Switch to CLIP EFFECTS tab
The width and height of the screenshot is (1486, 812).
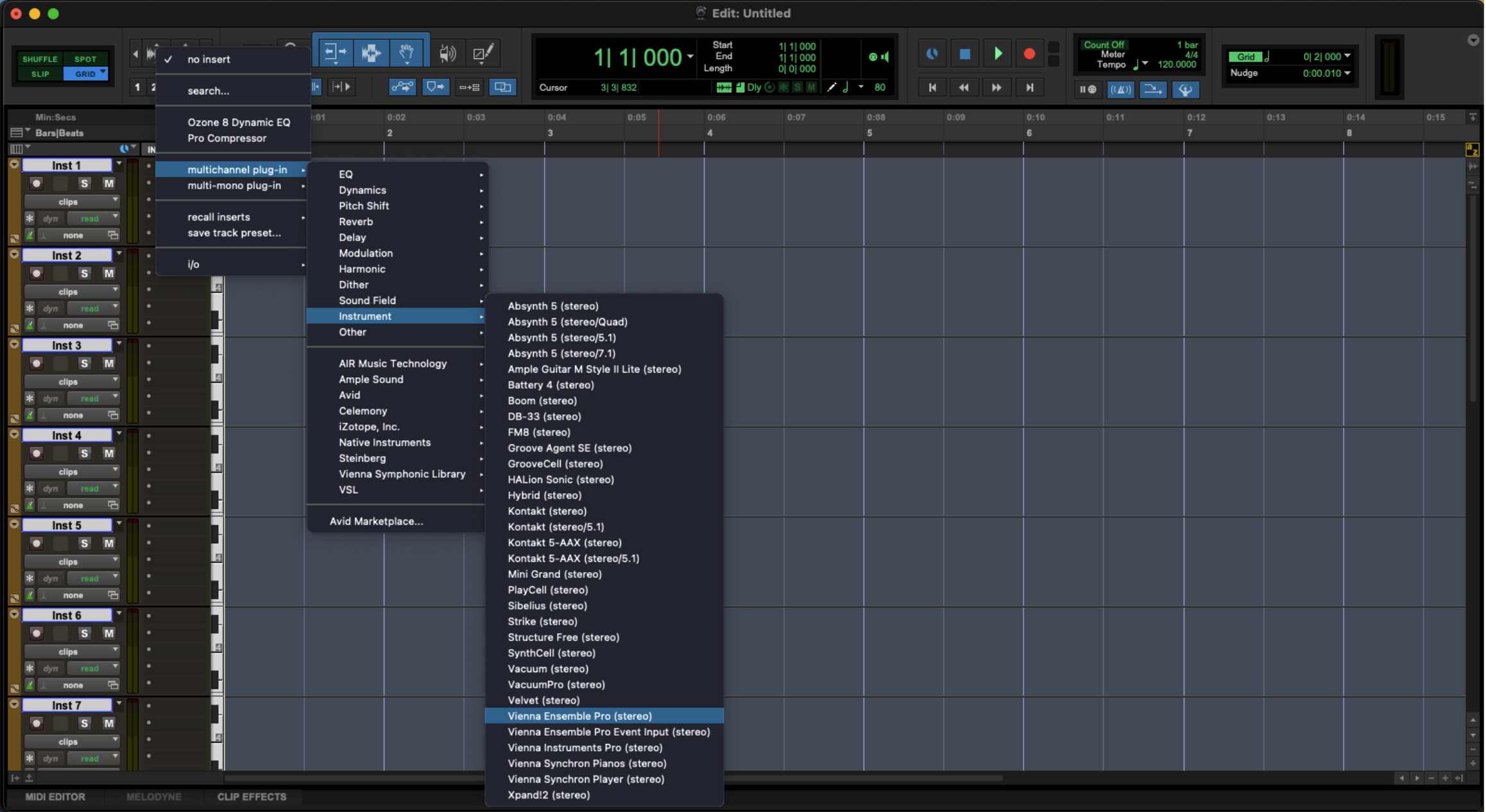point(252,797)
